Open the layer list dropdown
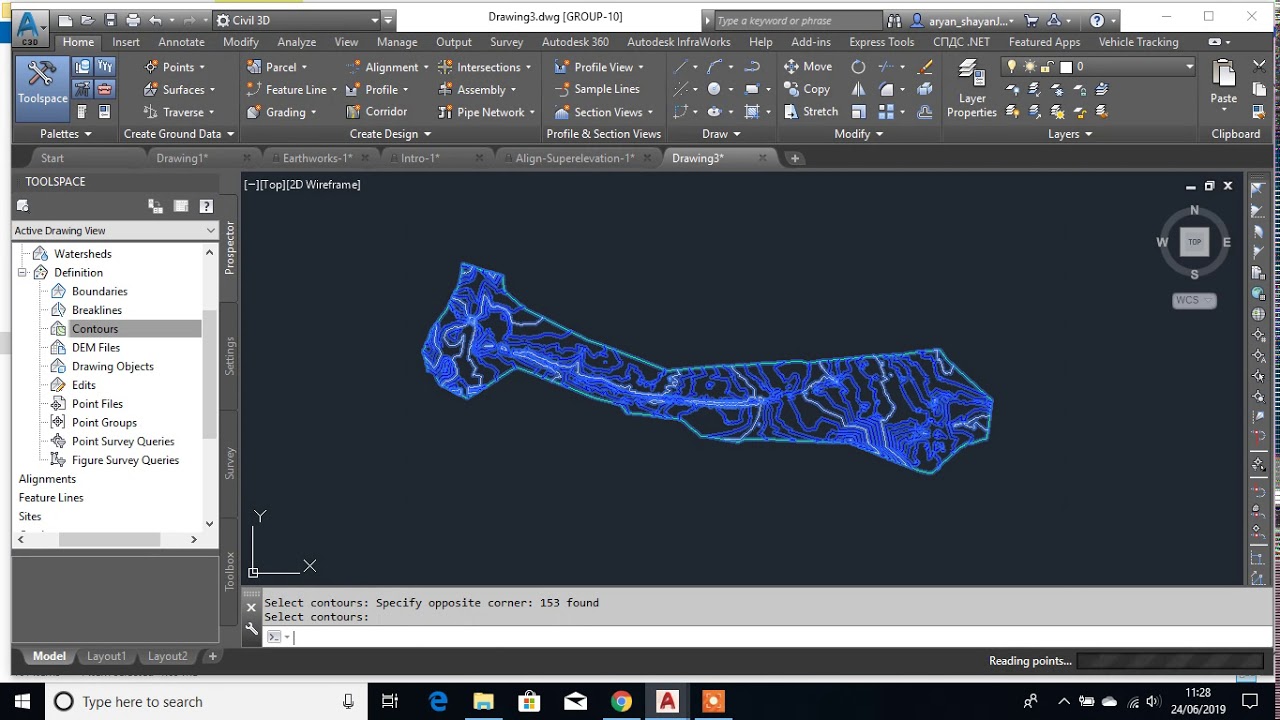 [x=1189, y=67]
